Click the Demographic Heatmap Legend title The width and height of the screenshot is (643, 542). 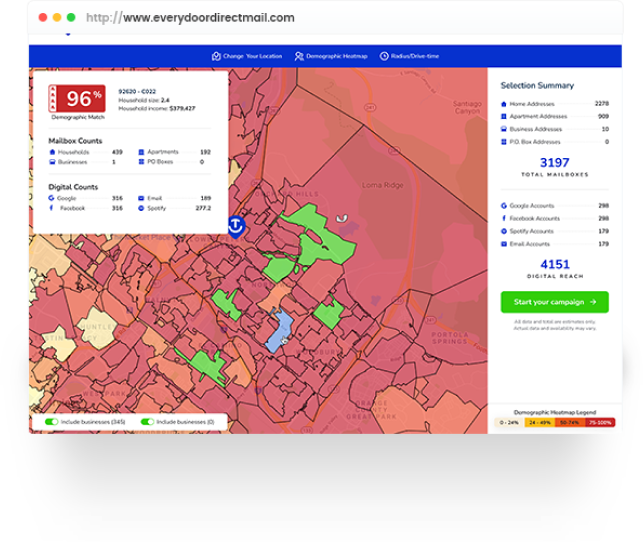[554, 412]
